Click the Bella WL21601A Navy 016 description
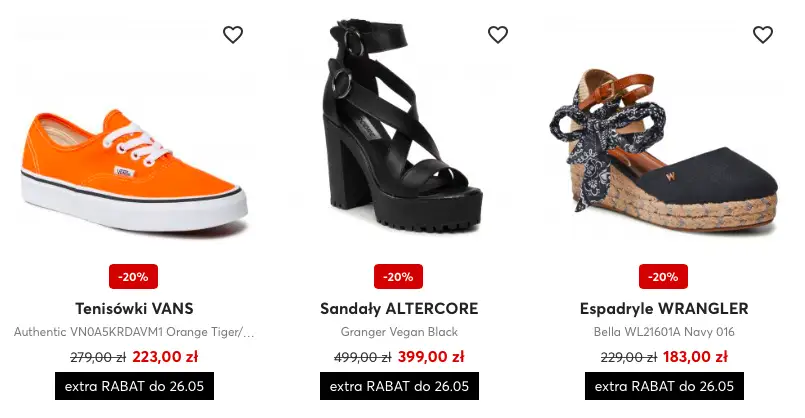 tap(664, 332)
